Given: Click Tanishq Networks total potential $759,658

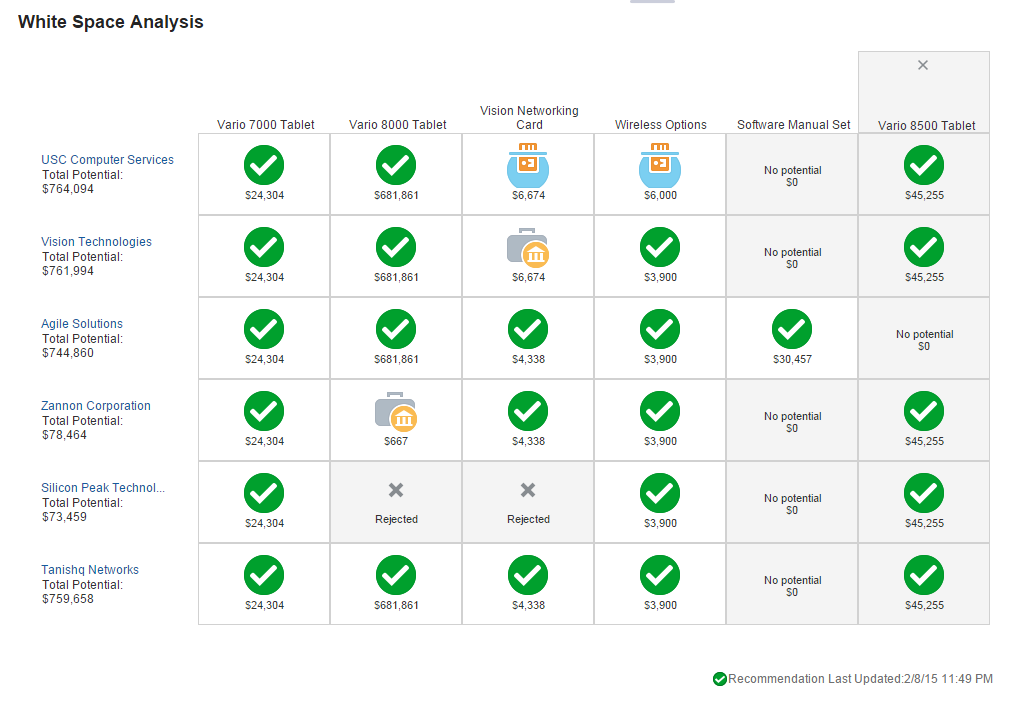Looking at the screenshot, I should 68,599.
